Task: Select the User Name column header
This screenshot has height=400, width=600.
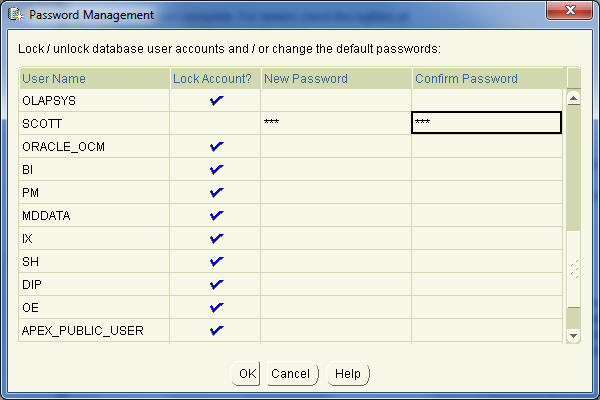Action: pyautogui.click(x=95, y=78)
